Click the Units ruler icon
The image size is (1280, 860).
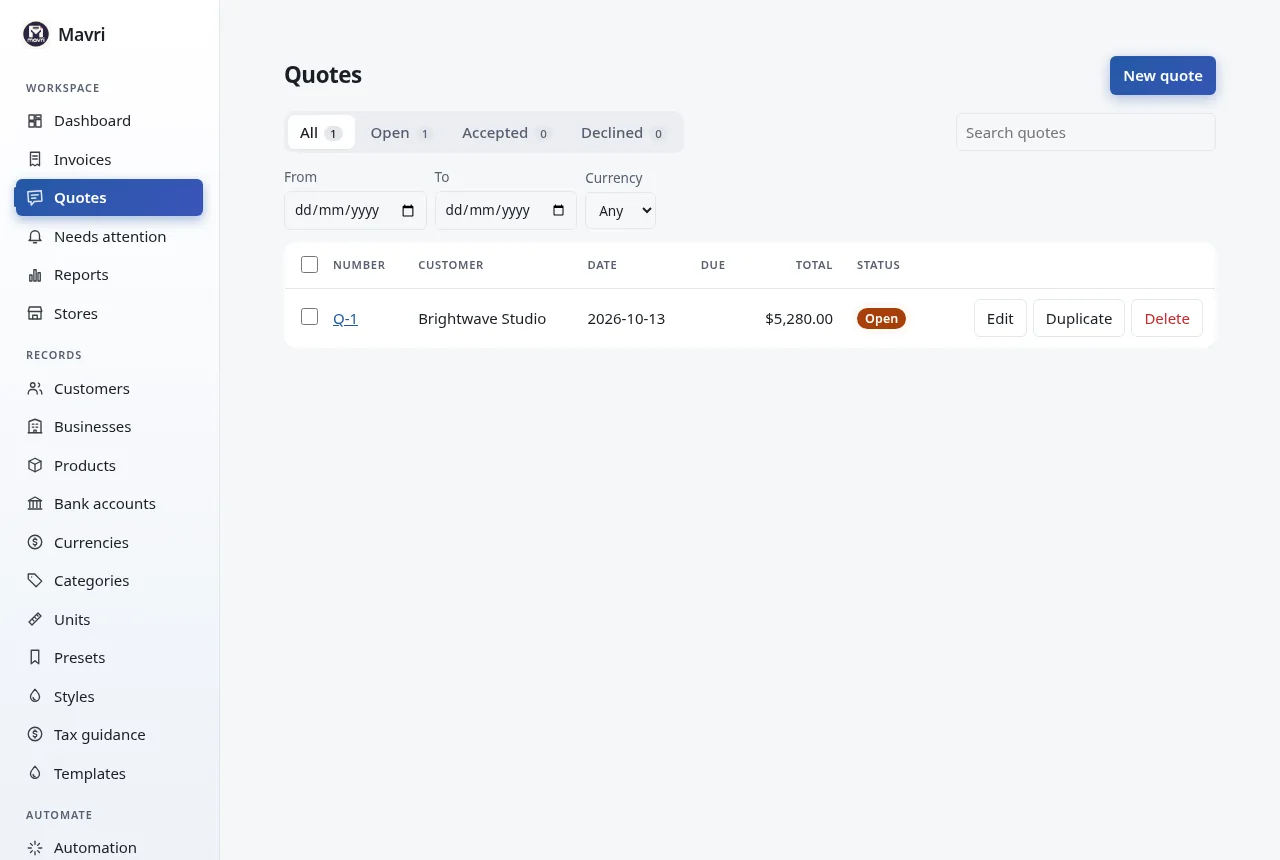35,619
